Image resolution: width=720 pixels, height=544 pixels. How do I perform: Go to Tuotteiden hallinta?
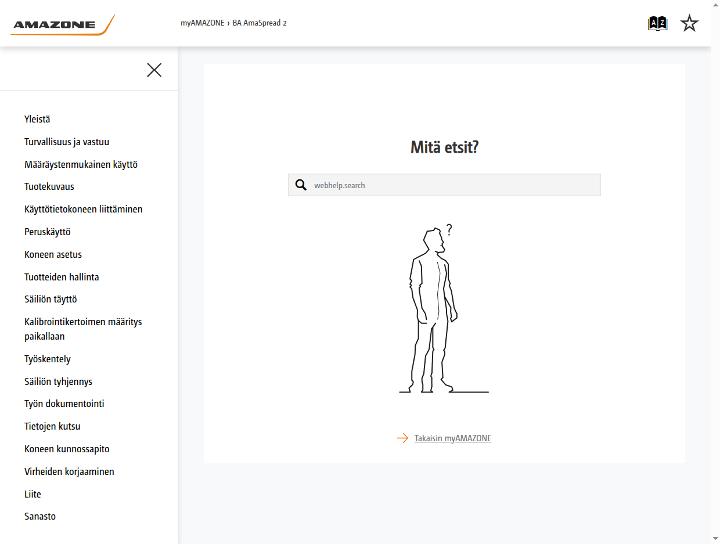pos(62,277)
